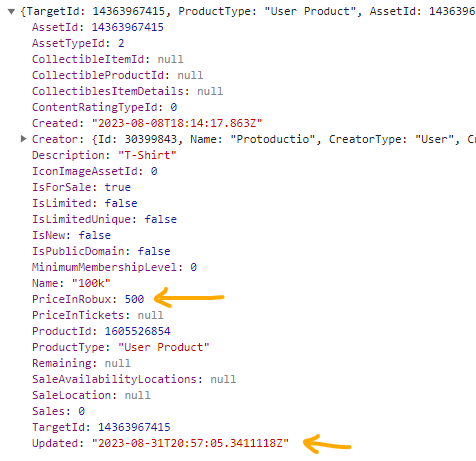This screenshot has width=476, height=461.
Task: Select the IsForSale true value
Action: coord(118,187)
